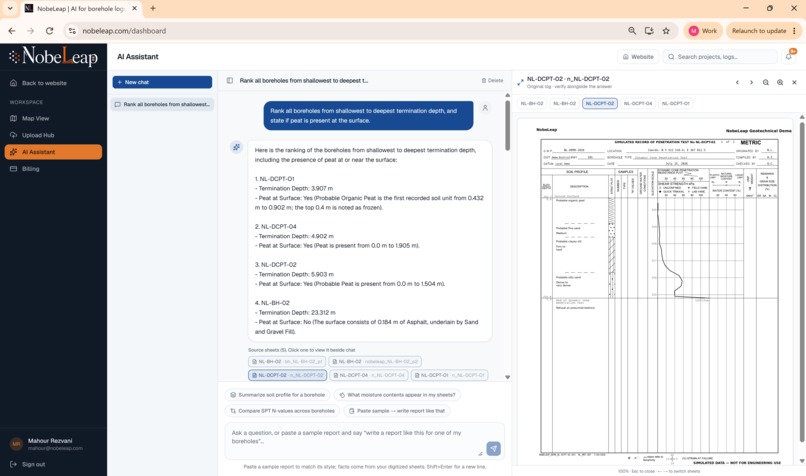Open source sheet NL-DCPT-01 chip
Screen dimensions: 806x476
pyautogui.click(x=449, y=375)
